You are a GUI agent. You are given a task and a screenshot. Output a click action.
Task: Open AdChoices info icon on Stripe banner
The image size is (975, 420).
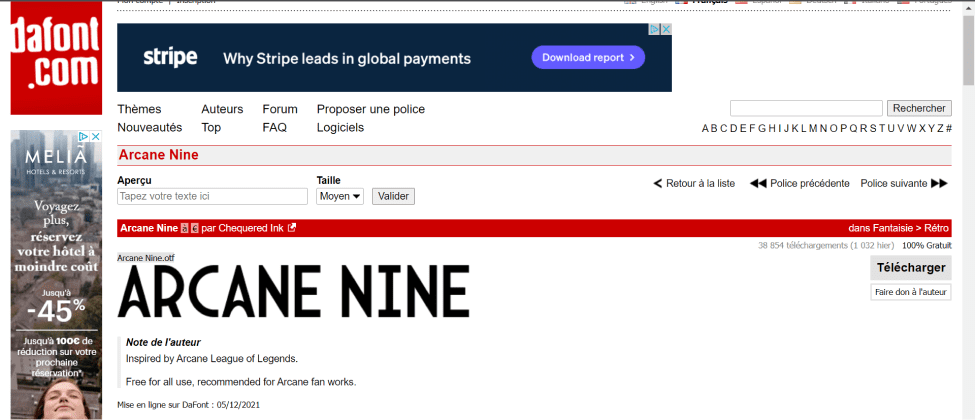[x=655, y=29]
